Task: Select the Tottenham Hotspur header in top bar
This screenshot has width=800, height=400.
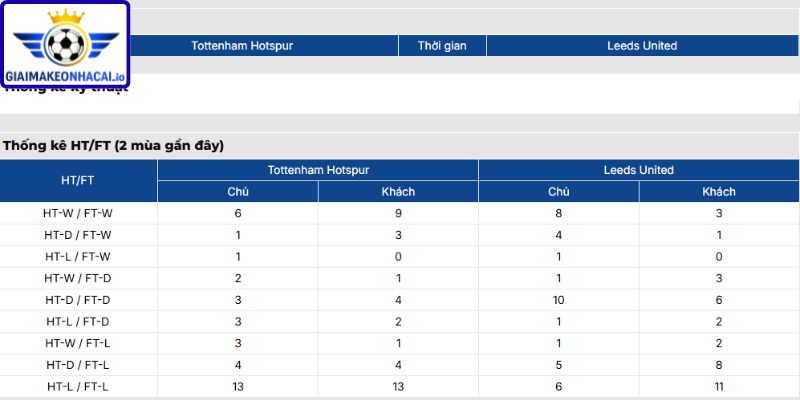Action: tap(242, 45)
